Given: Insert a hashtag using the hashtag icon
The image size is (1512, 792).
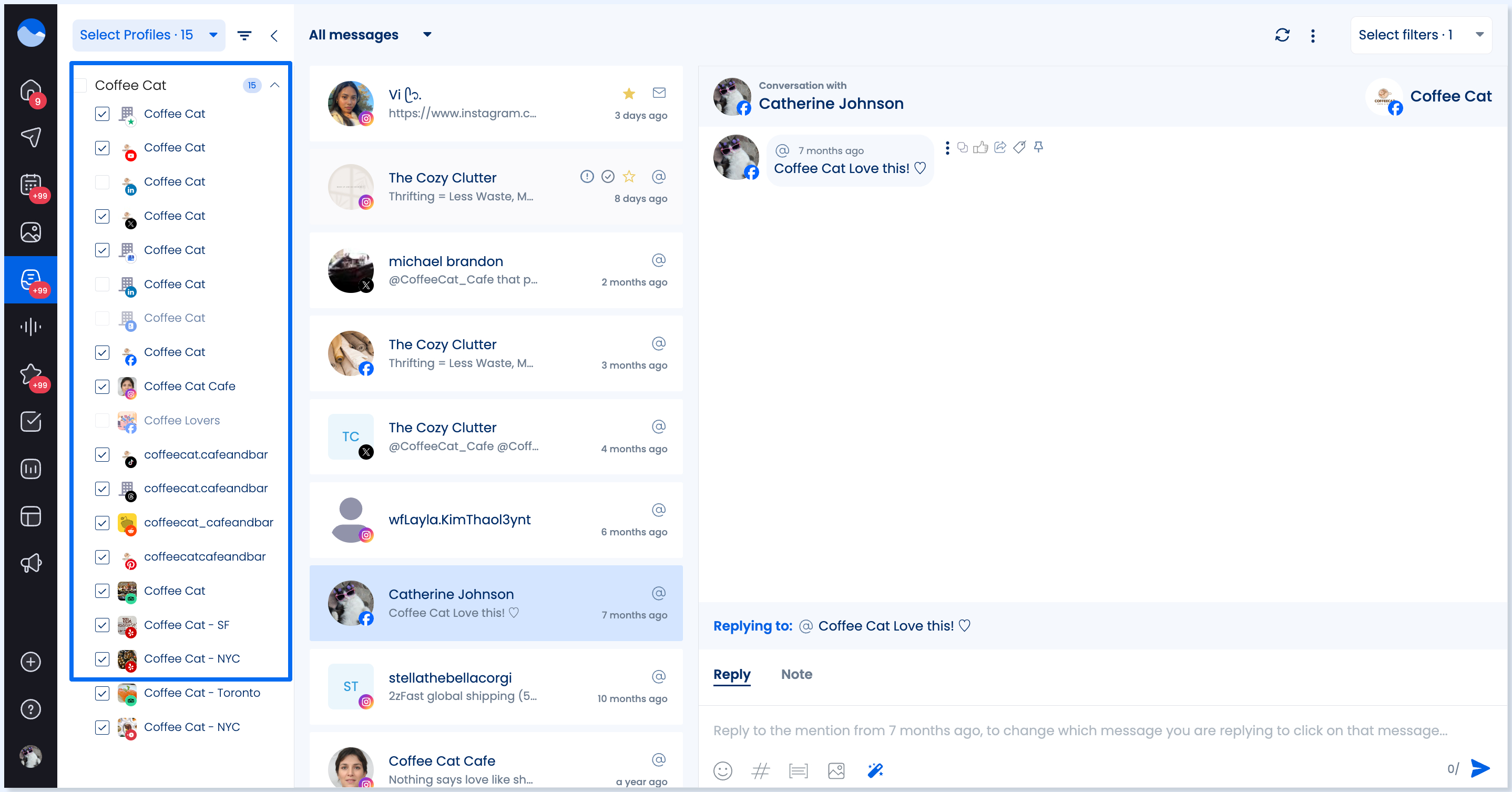Looking at the screenshot, I should click(760, 770).
